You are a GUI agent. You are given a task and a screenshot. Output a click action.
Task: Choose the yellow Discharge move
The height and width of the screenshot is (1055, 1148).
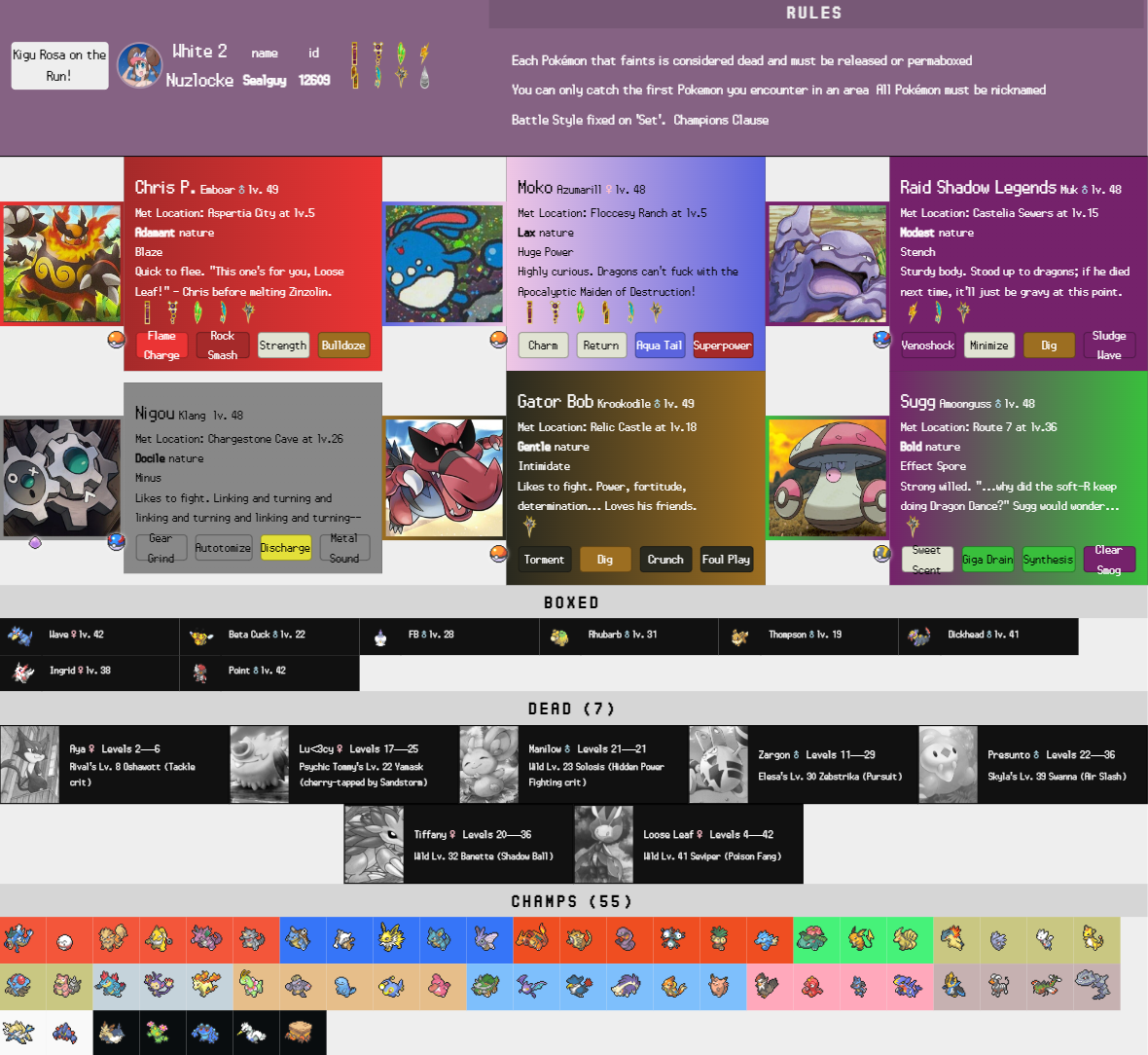(x=285, y=548)
